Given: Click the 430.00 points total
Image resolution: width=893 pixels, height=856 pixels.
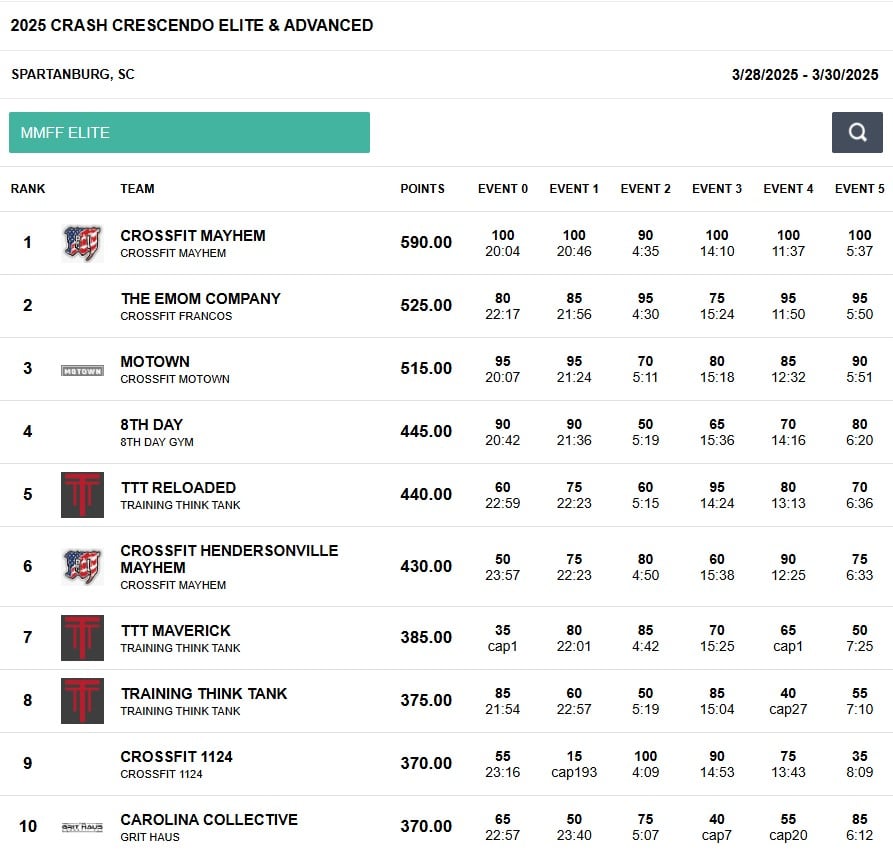Looking at the screenshot, I should point(425,566).
